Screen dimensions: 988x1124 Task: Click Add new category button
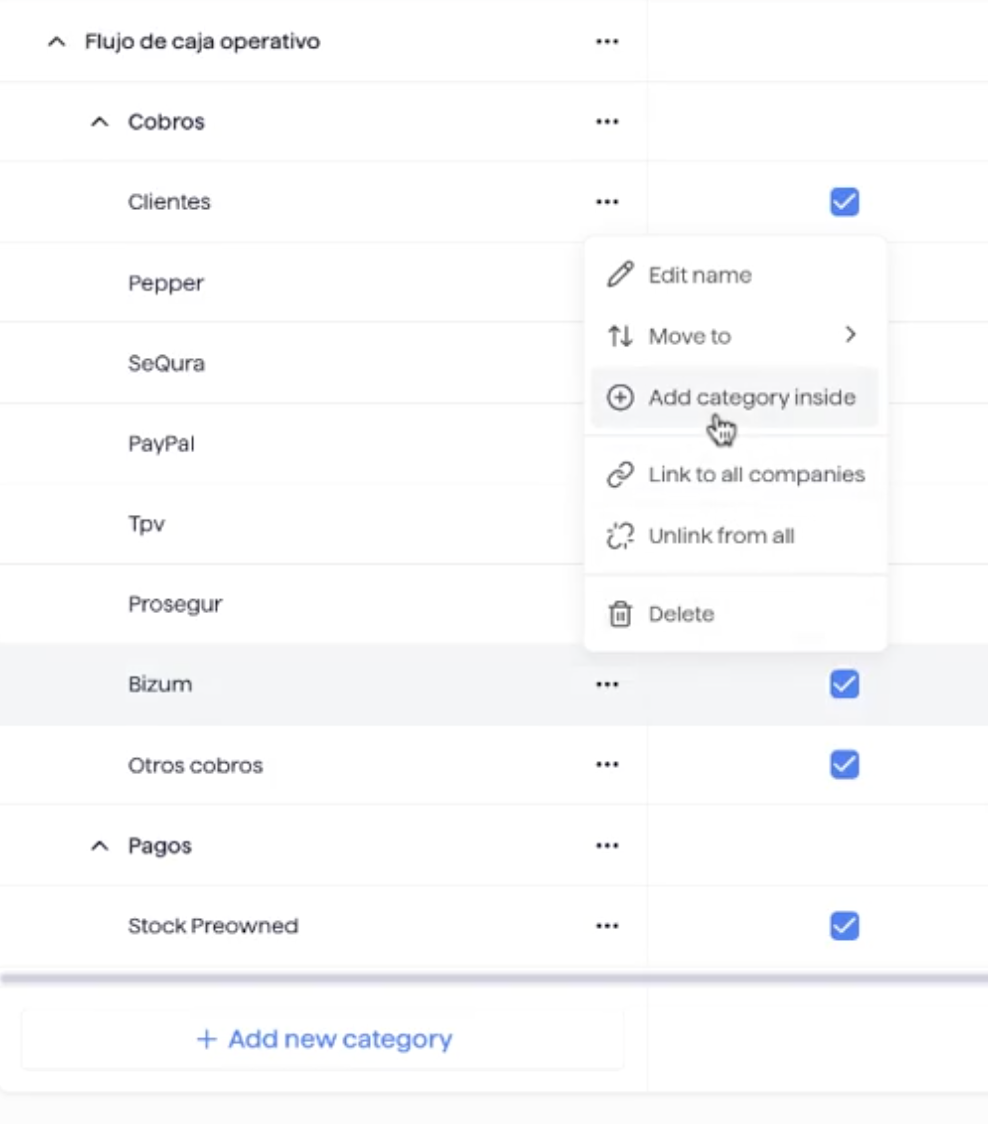(x=324, y=1039)
